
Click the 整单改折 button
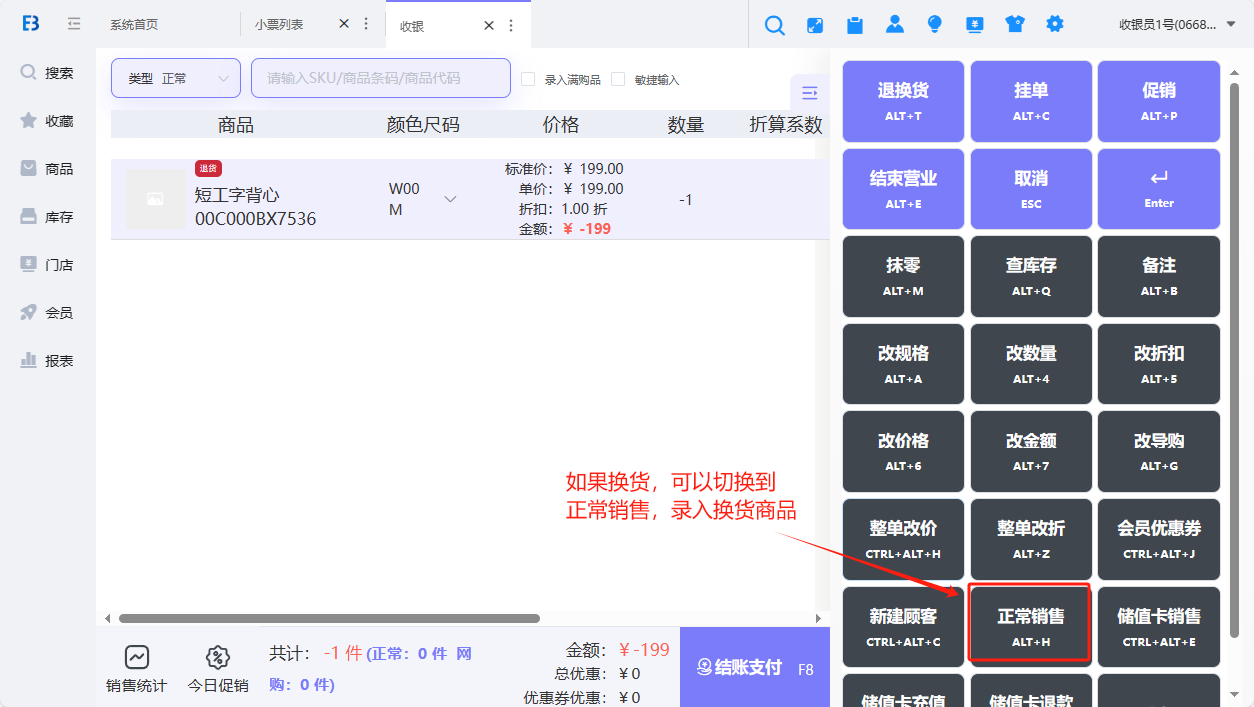pos(1031,539)
